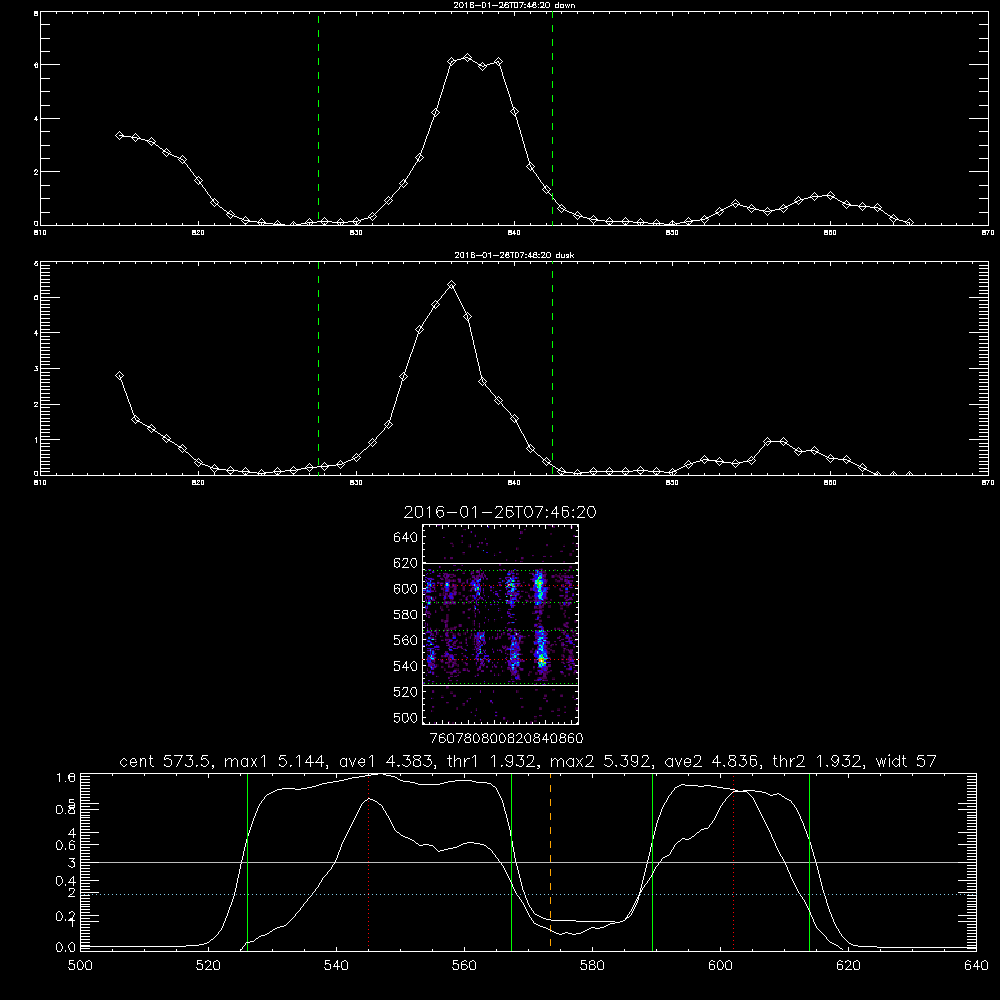This screenshot has height=1000, width=1000.
Task: Click the peak diamond marker of dusk curve
Action: pyautogui.click(x=452, y=284)
